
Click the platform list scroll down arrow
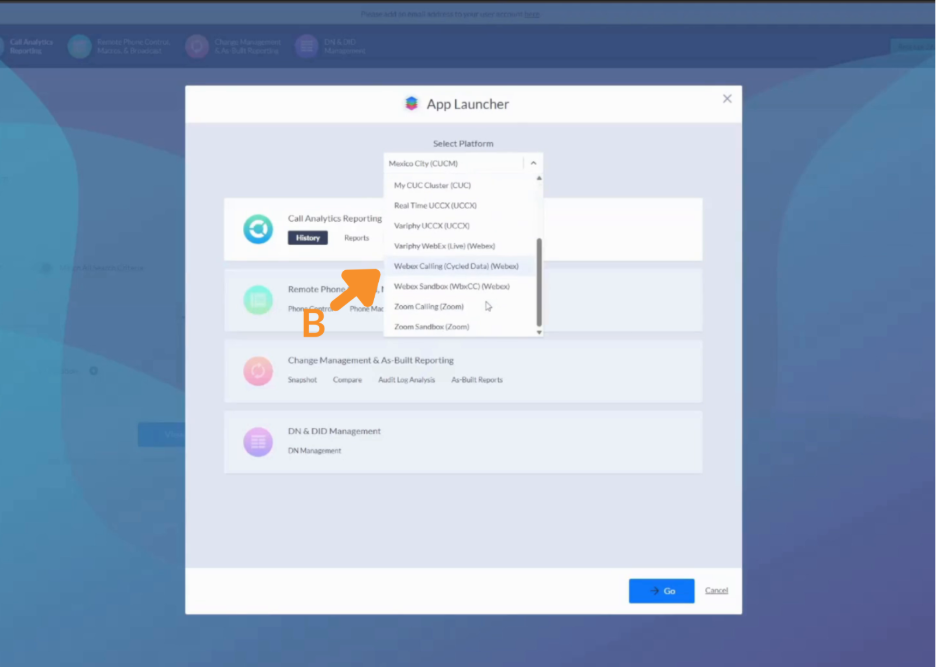click(x=539, y=333)
